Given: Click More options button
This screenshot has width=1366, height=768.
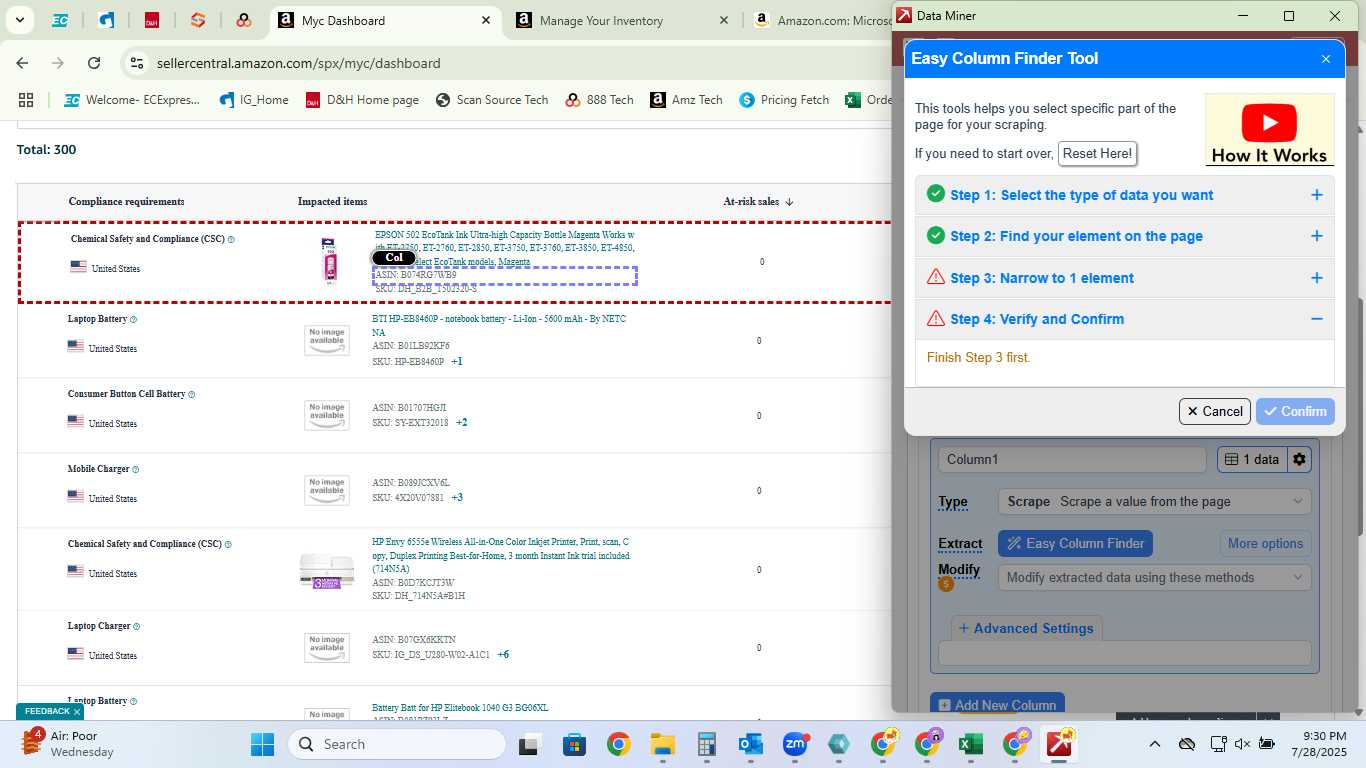Looking at the screenshot, I should pos(1265,544).
